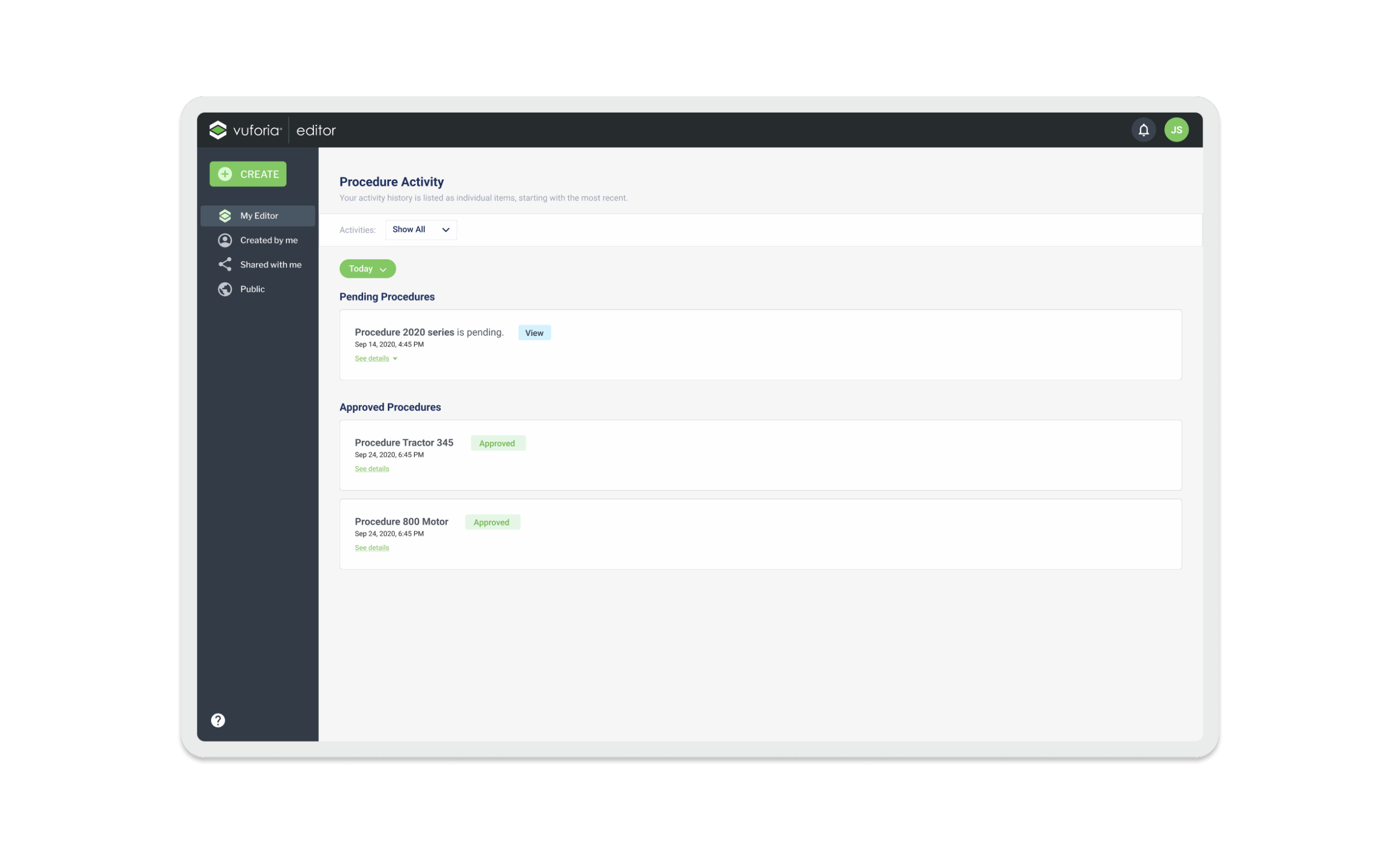Open See details for Procedure 800 Motor
Image resolution: width=1400 pixels, height=854 pixels.
pos(371,548)
